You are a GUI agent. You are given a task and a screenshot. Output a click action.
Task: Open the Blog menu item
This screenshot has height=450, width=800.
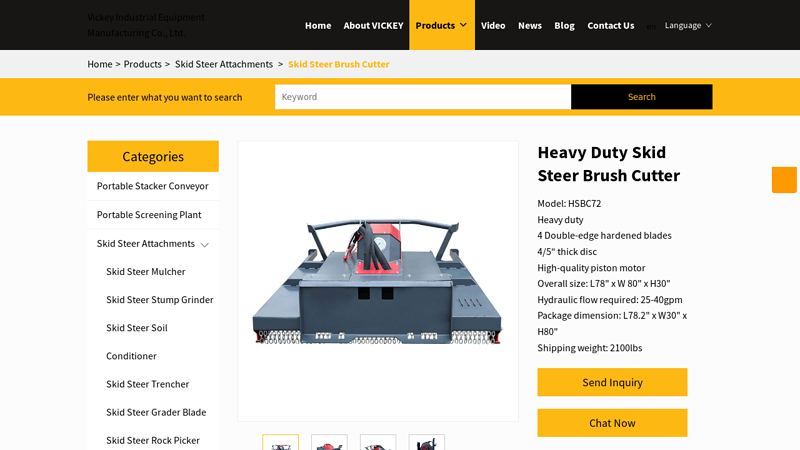pyautogui.click(x=564, y=25)
